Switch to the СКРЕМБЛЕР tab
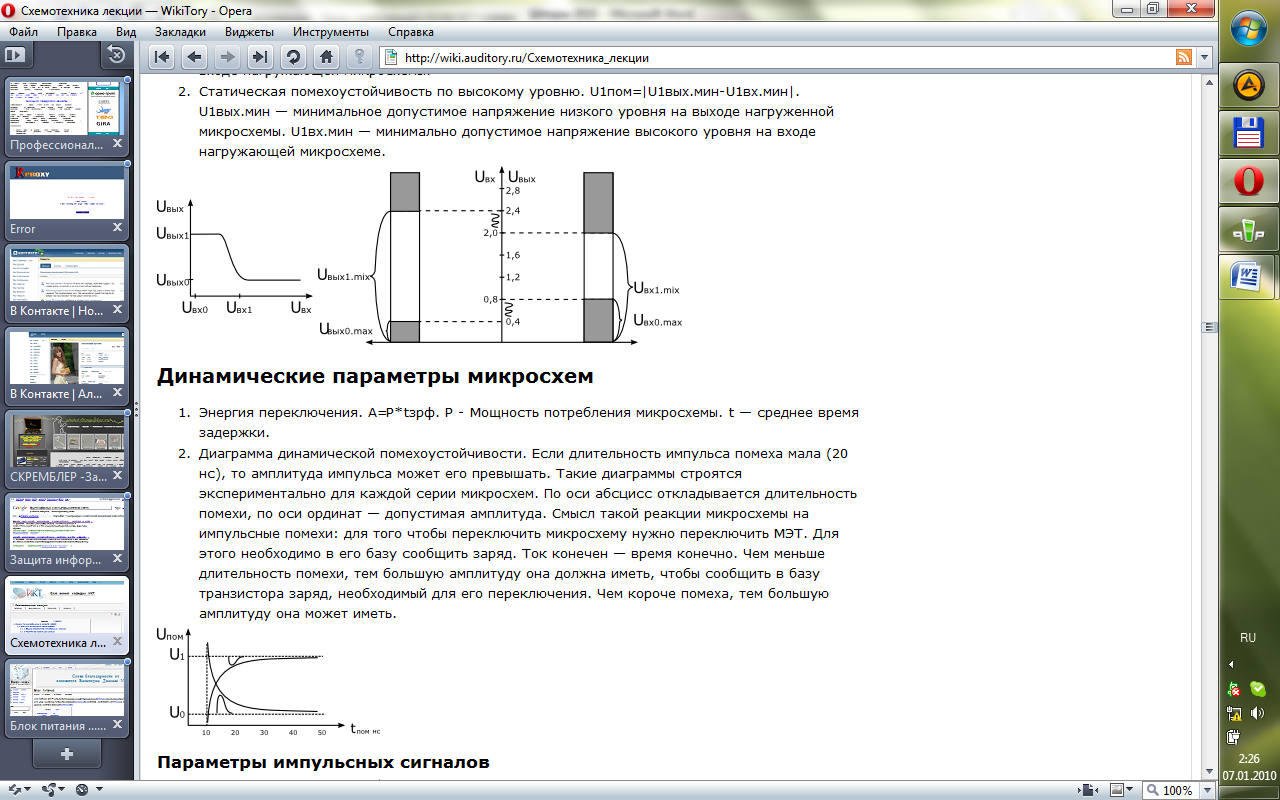Screen dimensions: 1280x800 click(x=66, y=448)
